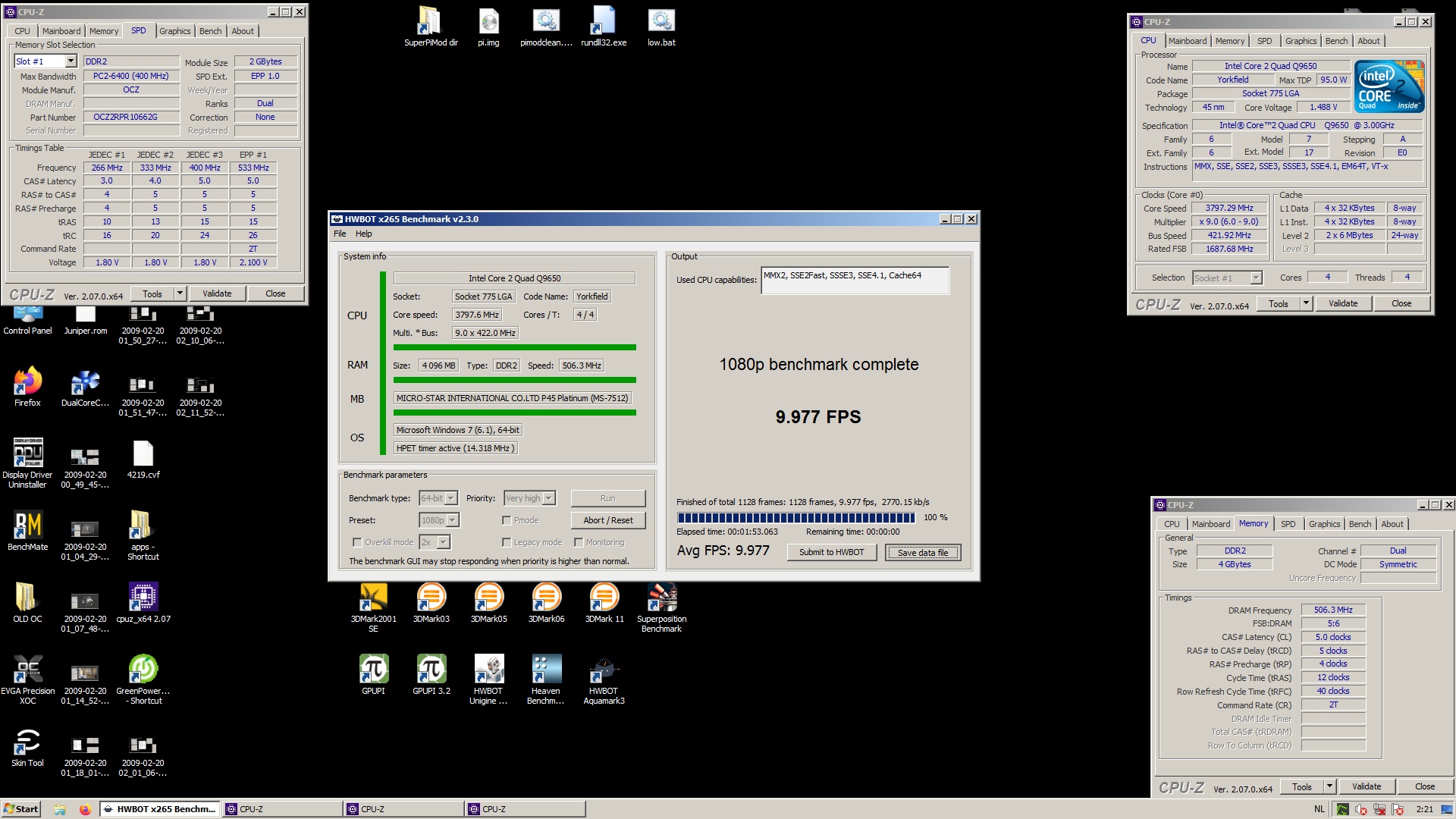The image size is (1456, 819).
Task: Click the Firefox quick launch taskbar icon
Action: click(x=85, y=809)
